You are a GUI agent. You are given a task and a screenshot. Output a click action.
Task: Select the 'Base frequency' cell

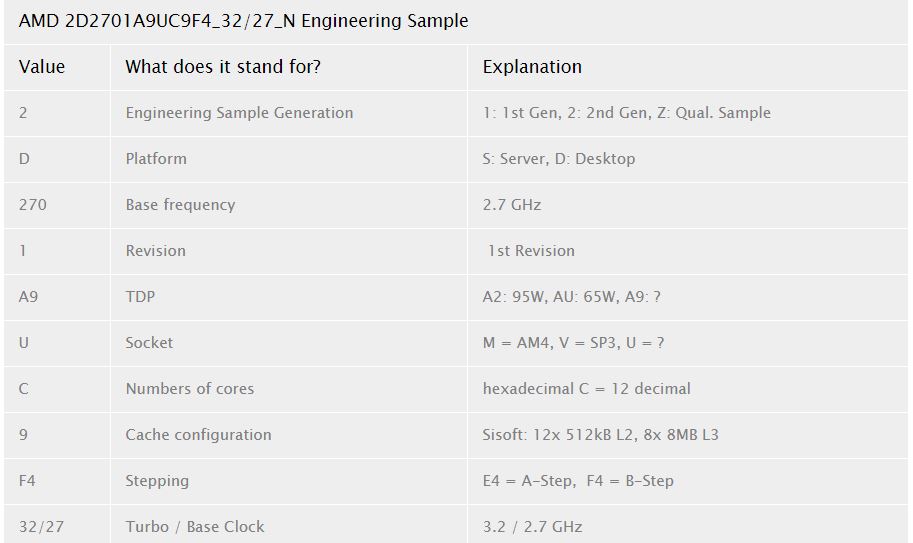pyautogui.click(x=180, y=205)
